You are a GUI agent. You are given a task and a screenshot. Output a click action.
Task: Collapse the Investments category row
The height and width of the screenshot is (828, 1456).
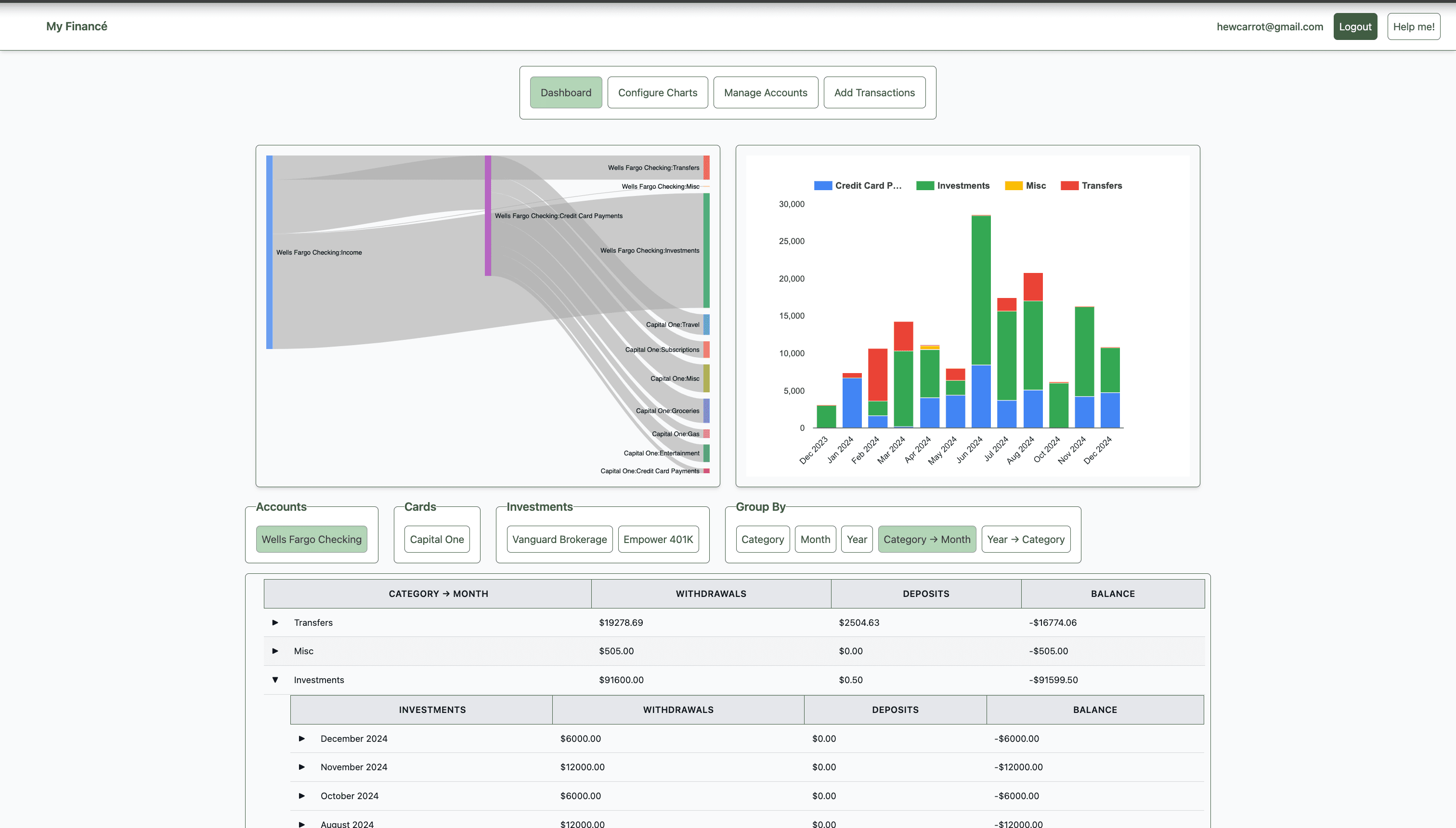click(x=275, y=680)
